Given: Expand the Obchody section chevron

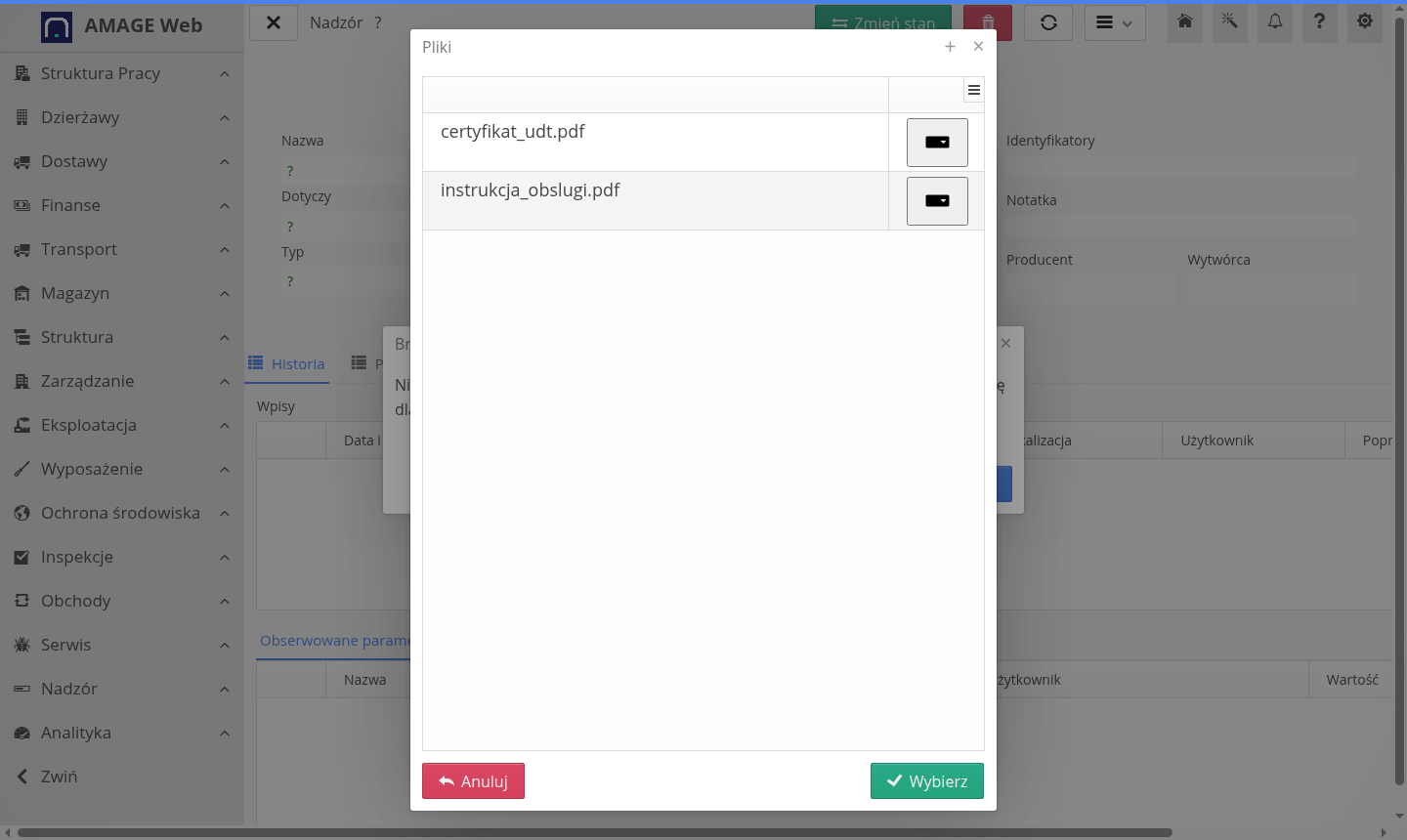Looking at the screenshot, I should coord(225,602).
